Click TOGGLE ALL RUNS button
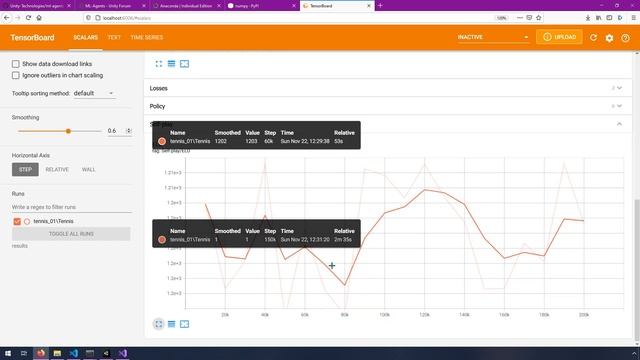Screen dimensions: 640x360 (71, 234)
